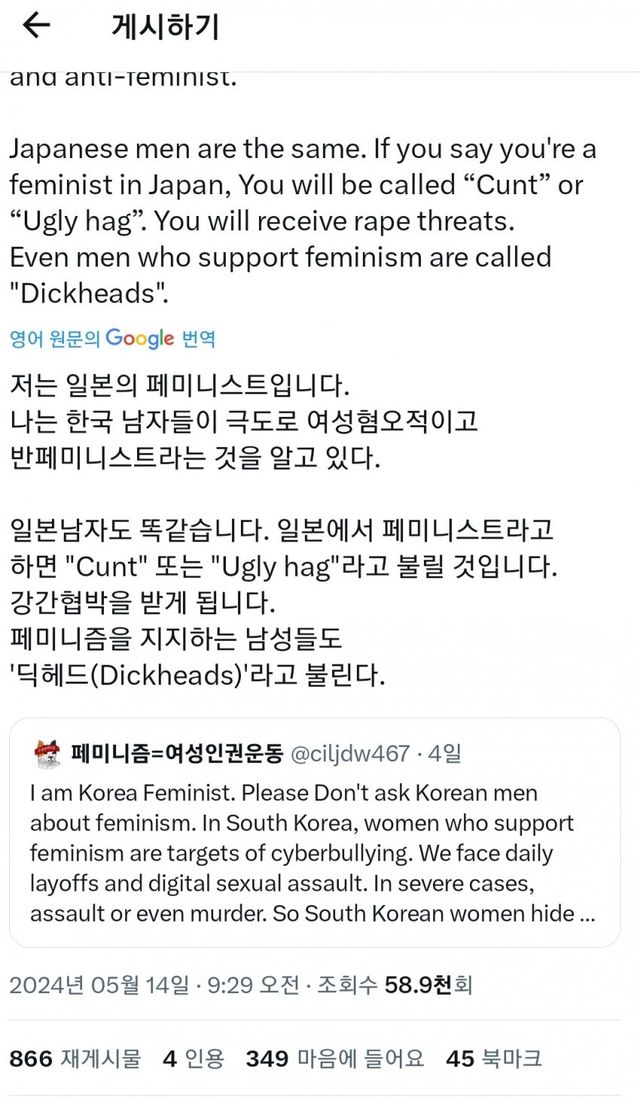The width and height of the screenshot is (640, 1103).
Task: Click the 영어 원문의 translation source text
Action: click(55, 339)
